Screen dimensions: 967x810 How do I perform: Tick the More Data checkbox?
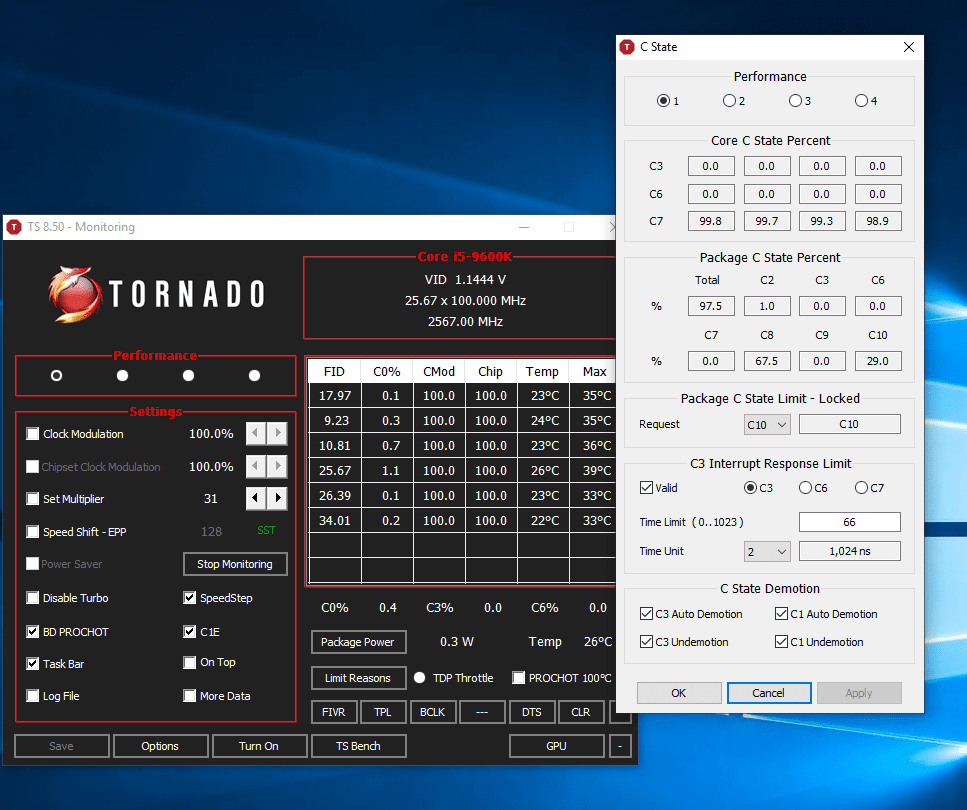click(x=190, y=696)
